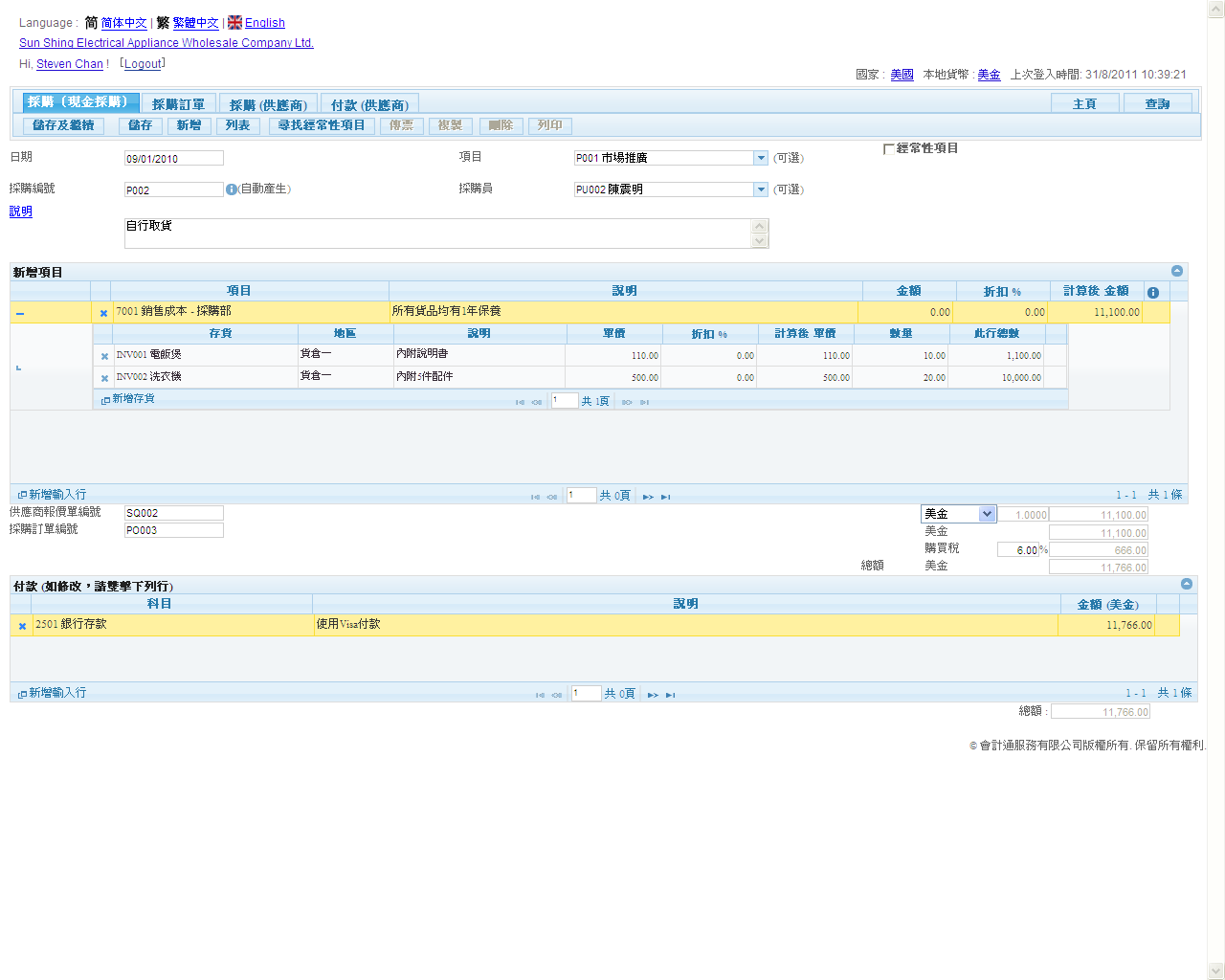Remove the INV002 洗衣機 inventory line
Screen dimensions: 1225x980
[x=104, y=378]
